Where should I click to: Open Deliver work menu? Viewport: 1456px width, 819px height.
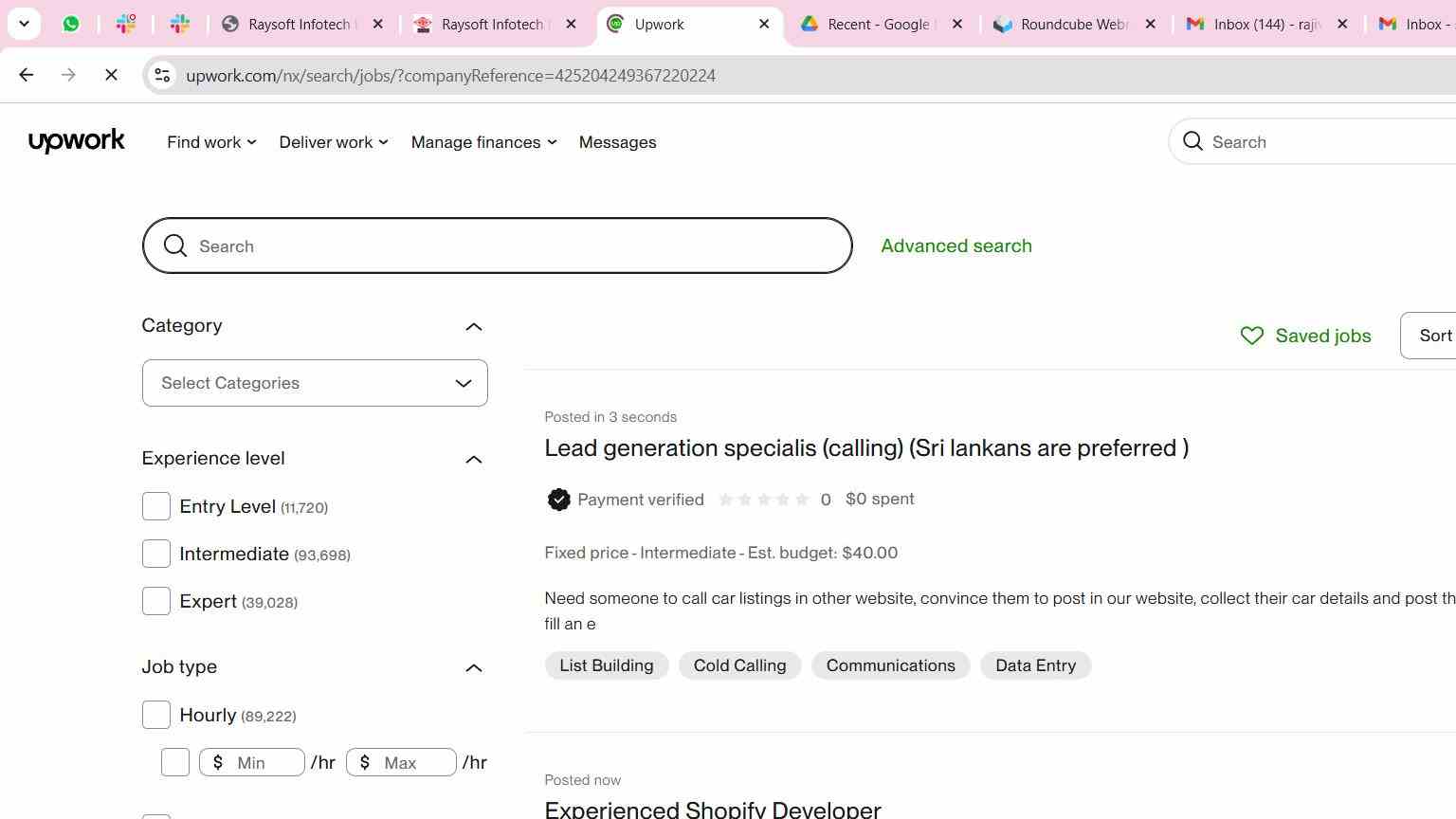(x=334, y=142)
